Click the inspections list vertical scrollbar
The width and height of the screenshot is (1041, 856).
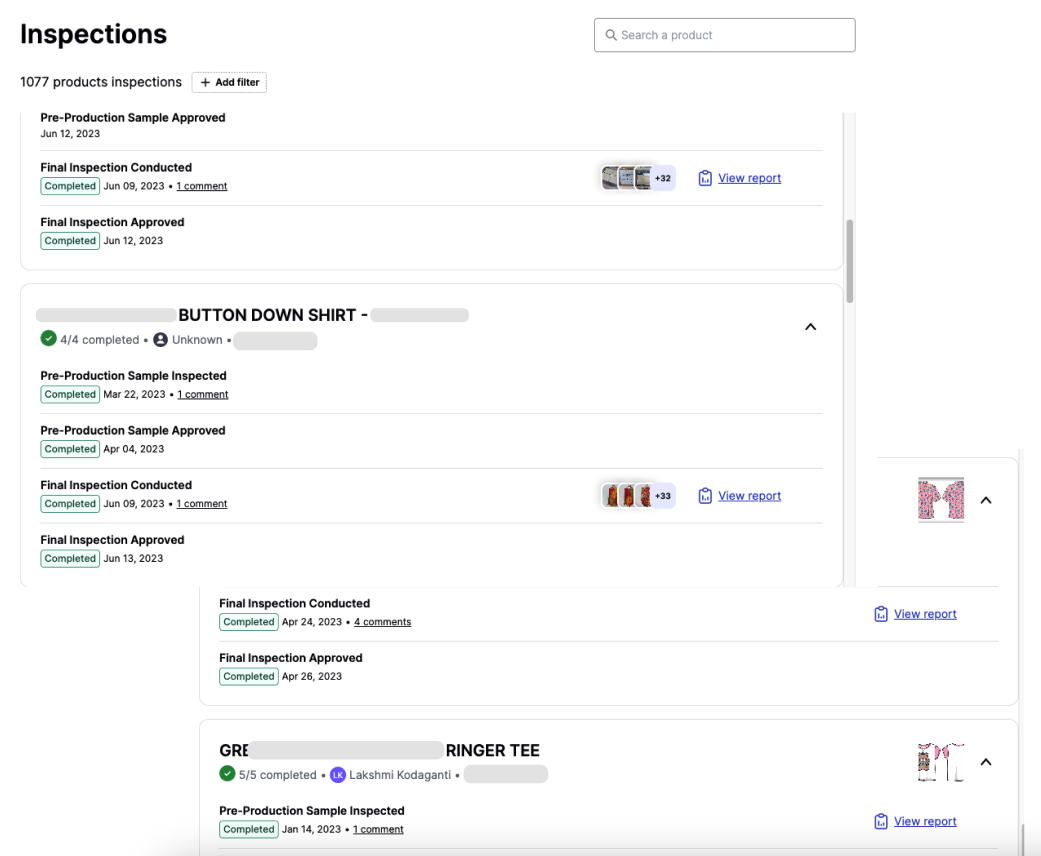(850, 261)
